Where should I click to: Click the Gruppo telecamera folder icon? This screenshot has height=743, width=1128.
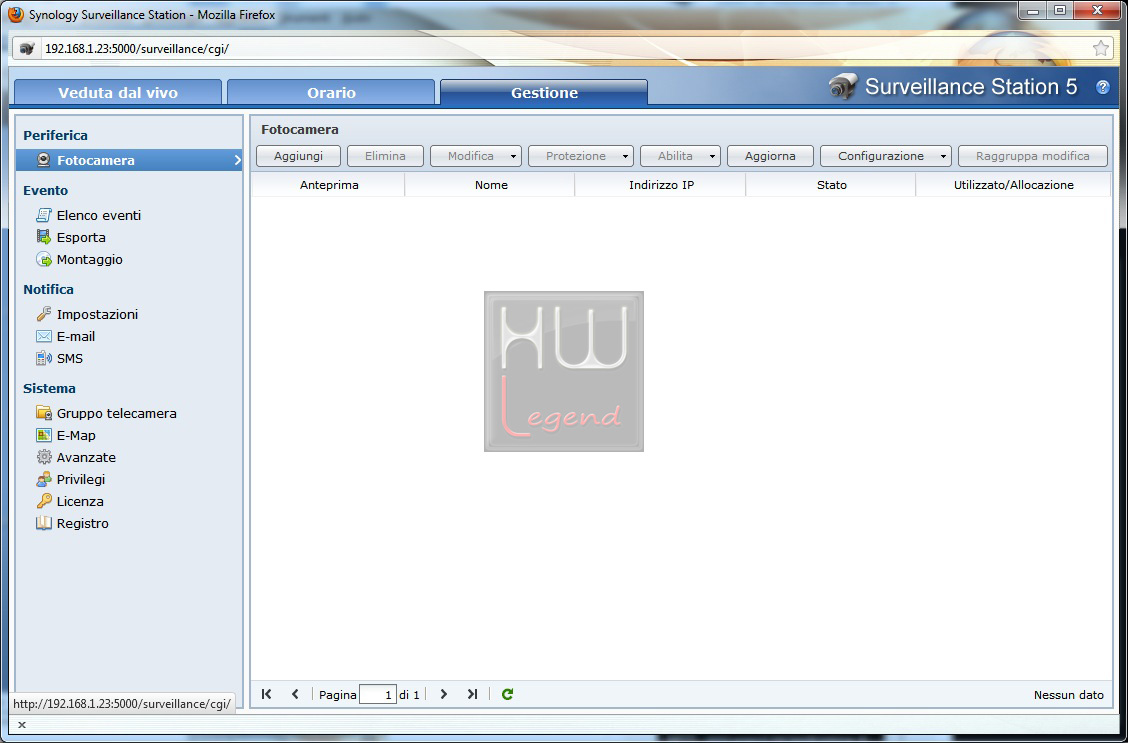point(44,414)
